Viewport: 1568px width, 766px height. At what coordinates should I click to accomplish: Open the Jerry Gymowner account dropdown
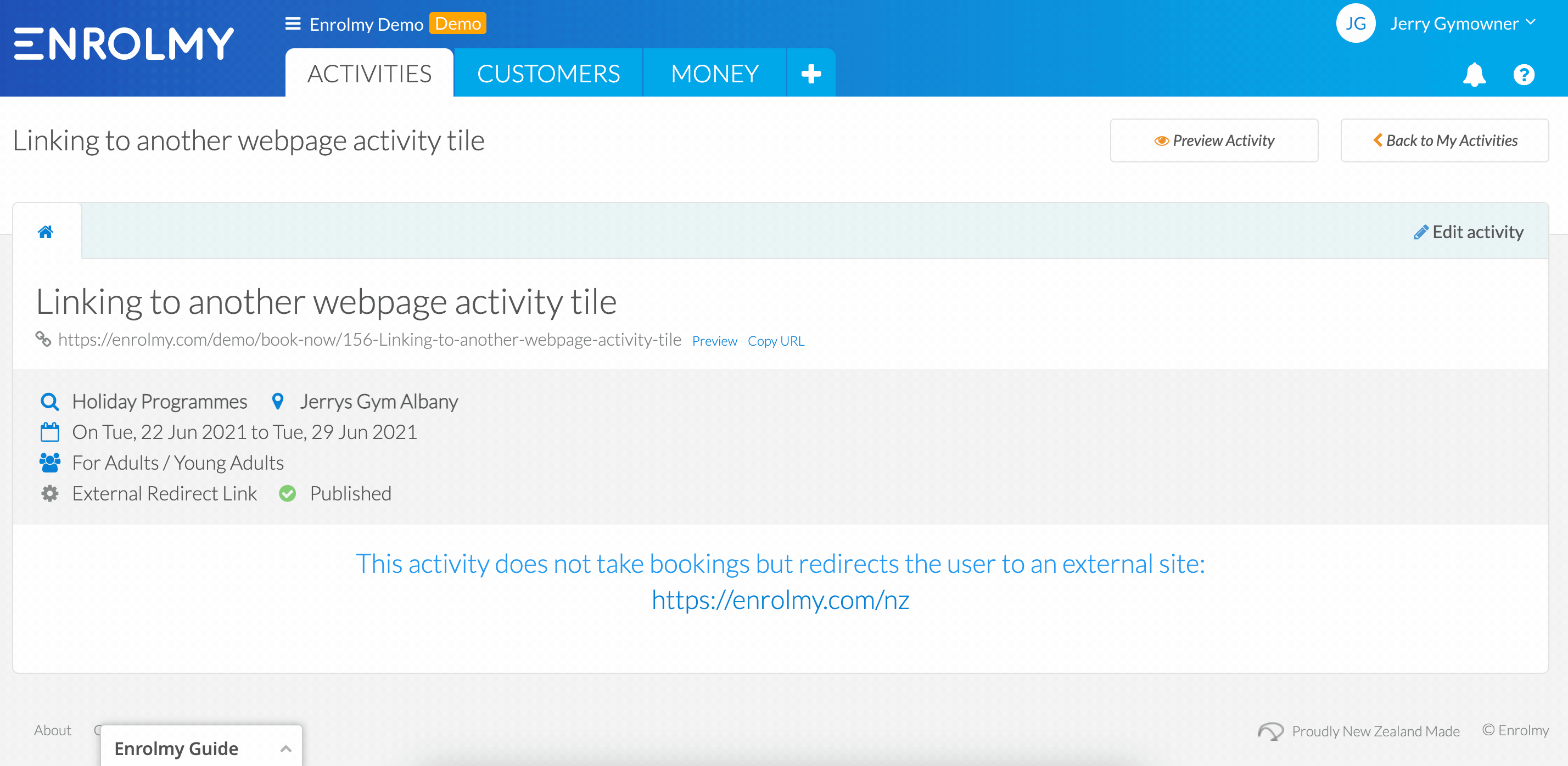click(1463, 24)
